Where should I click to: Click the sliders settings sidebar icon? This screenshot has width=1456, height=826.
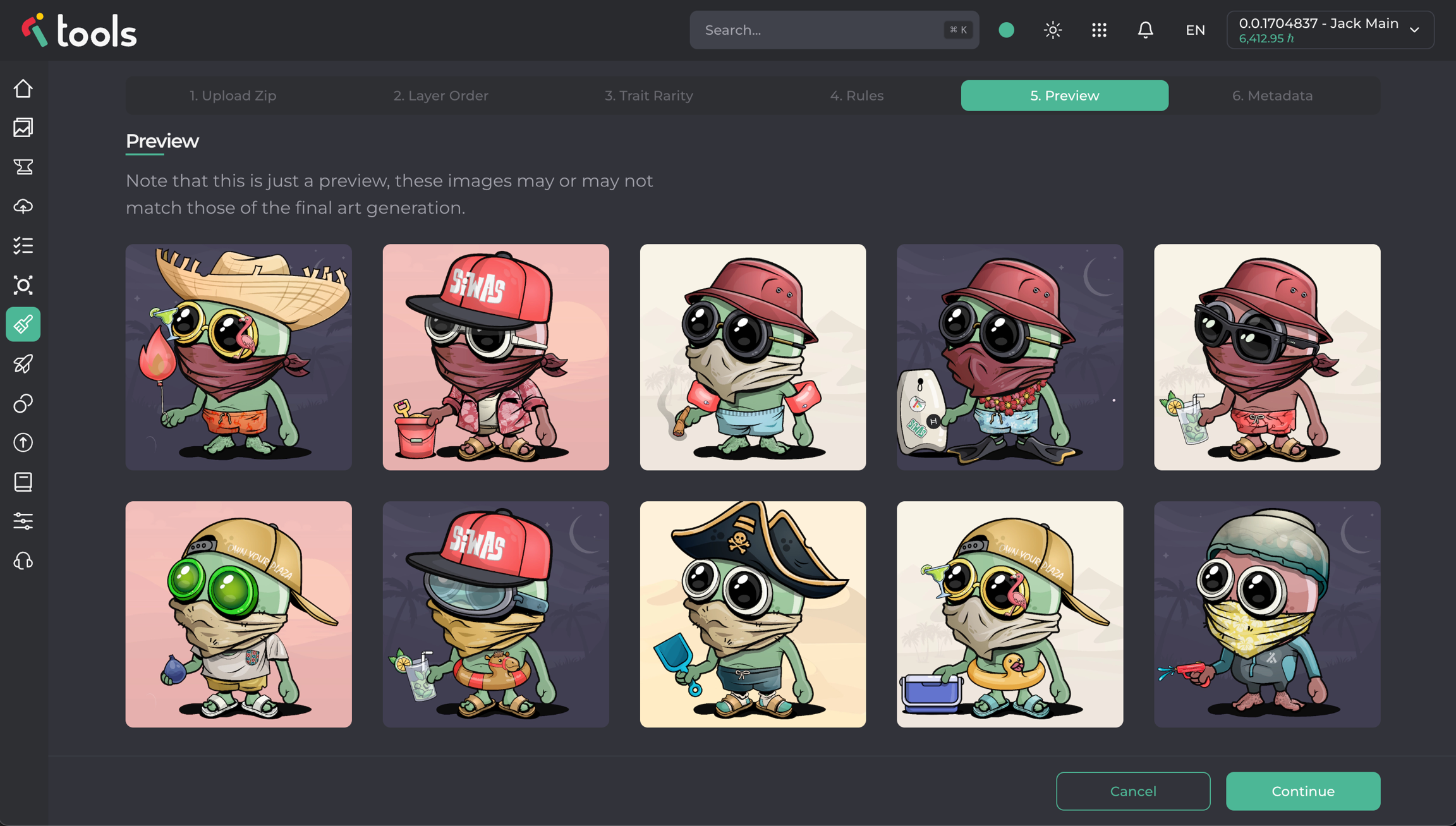click(x=23, y=521)
